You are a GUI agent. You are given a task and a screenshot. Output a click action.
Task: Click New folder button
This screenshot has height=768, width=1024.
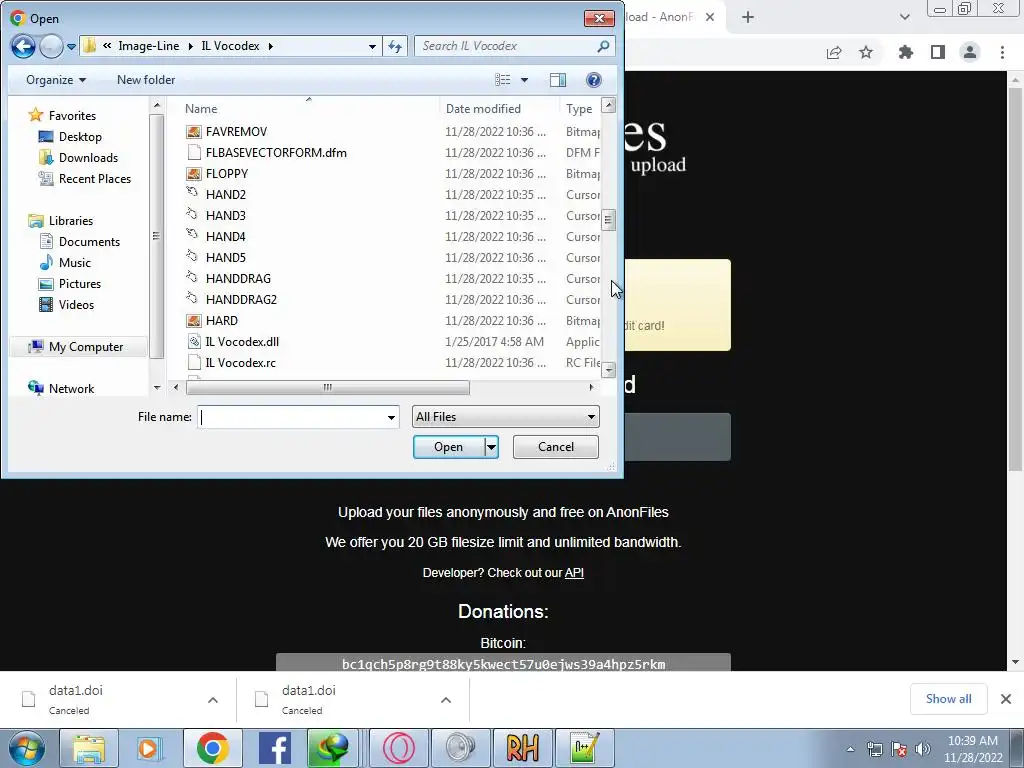point(146,80)
